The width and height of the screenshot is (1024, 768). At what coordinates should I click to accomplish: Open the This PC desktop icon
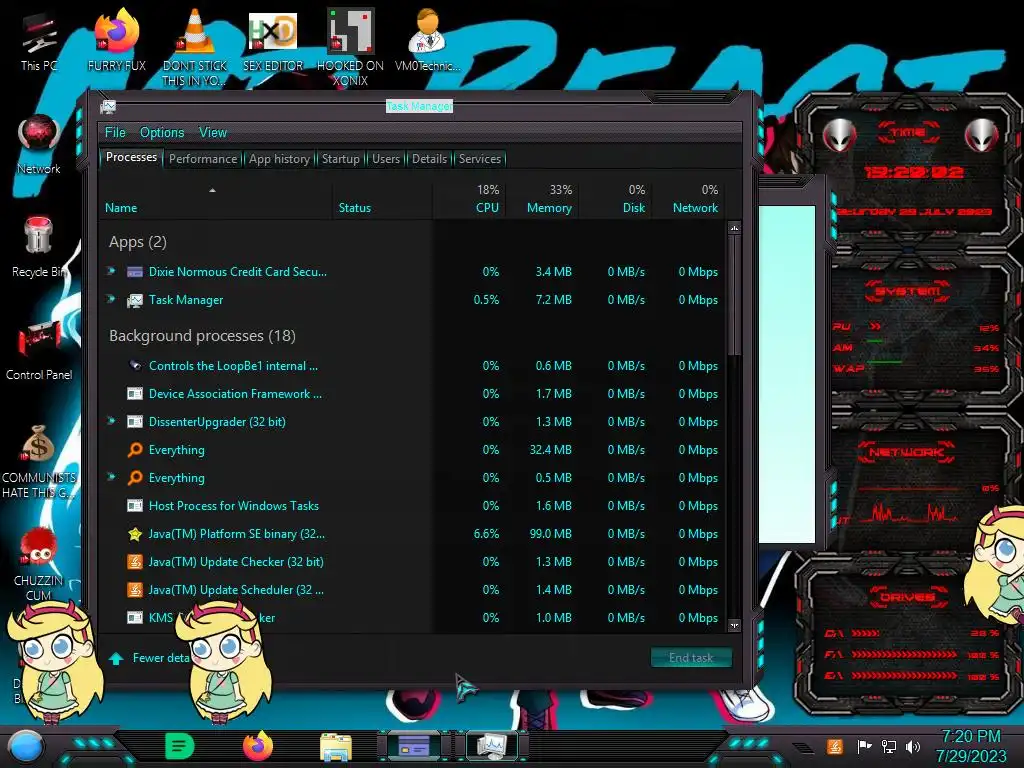coord(39,41)
